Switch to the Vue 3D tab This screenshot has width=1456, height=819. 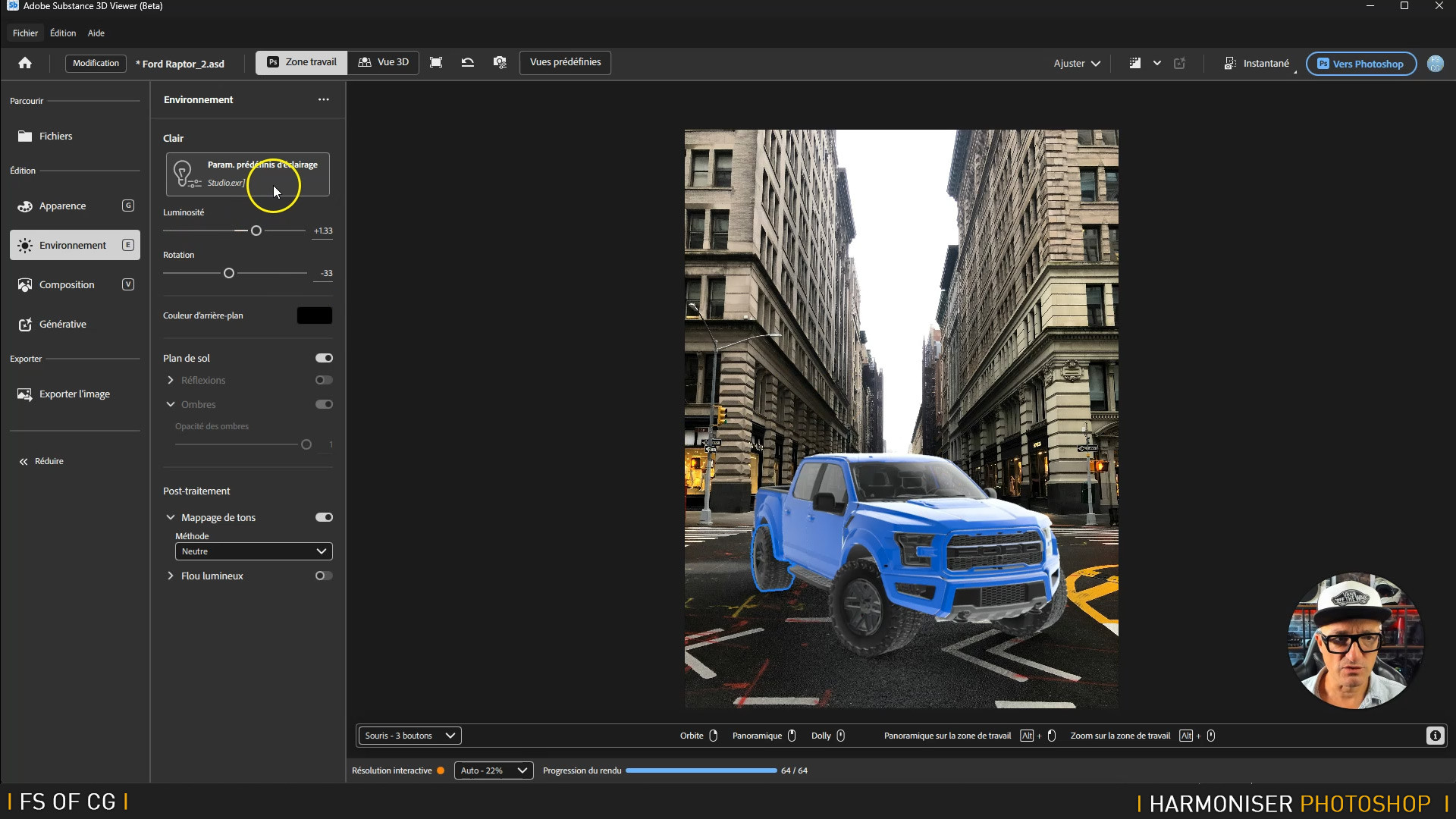pos(384,62)
